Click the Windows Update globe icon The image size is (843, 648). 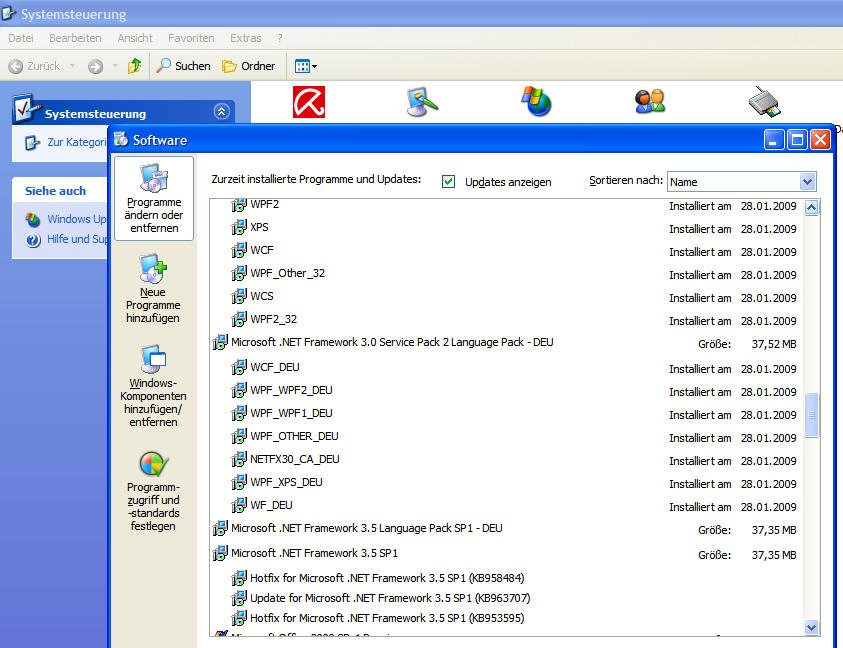tap(33, 219)
